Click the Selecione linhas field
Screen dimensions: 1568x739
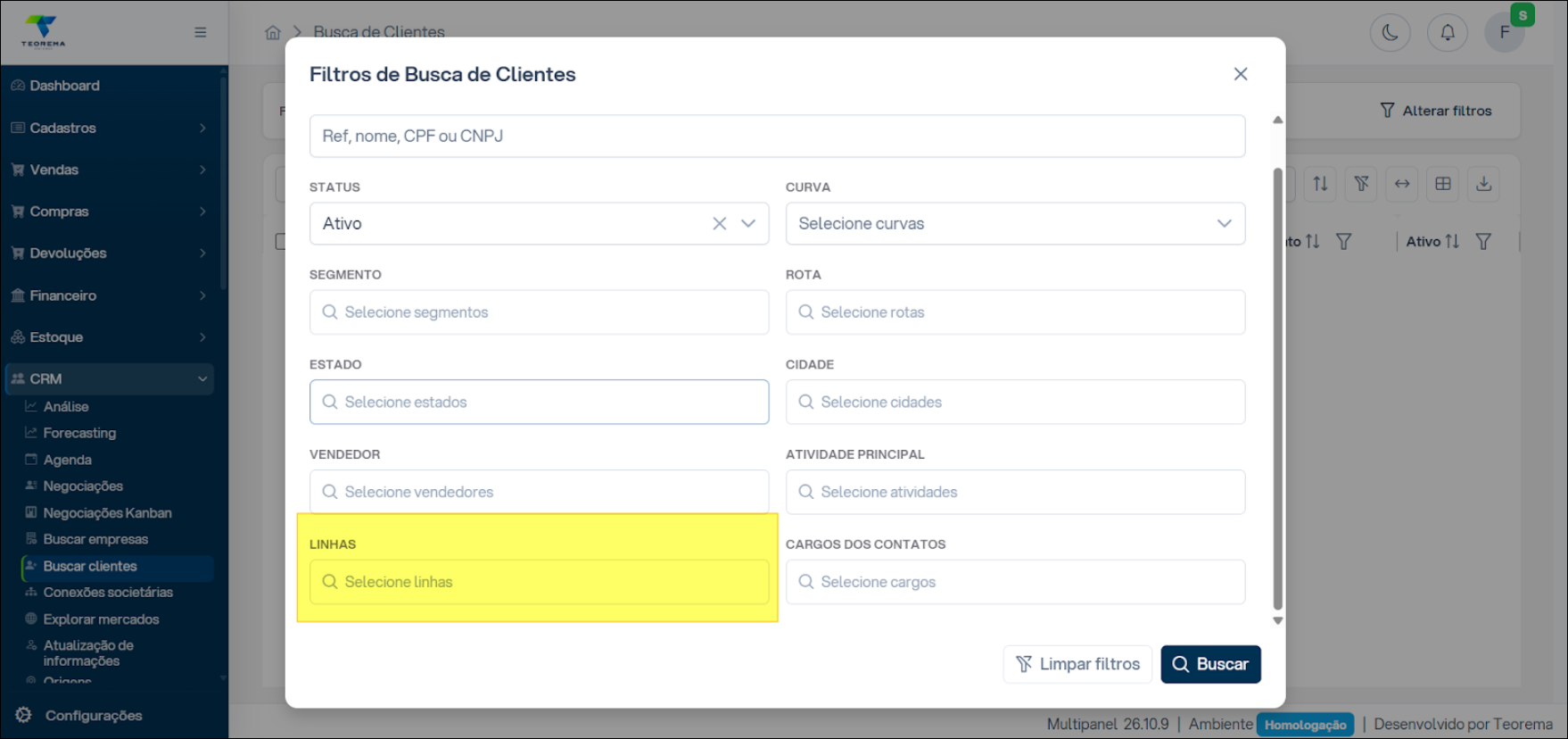point(539,582)
